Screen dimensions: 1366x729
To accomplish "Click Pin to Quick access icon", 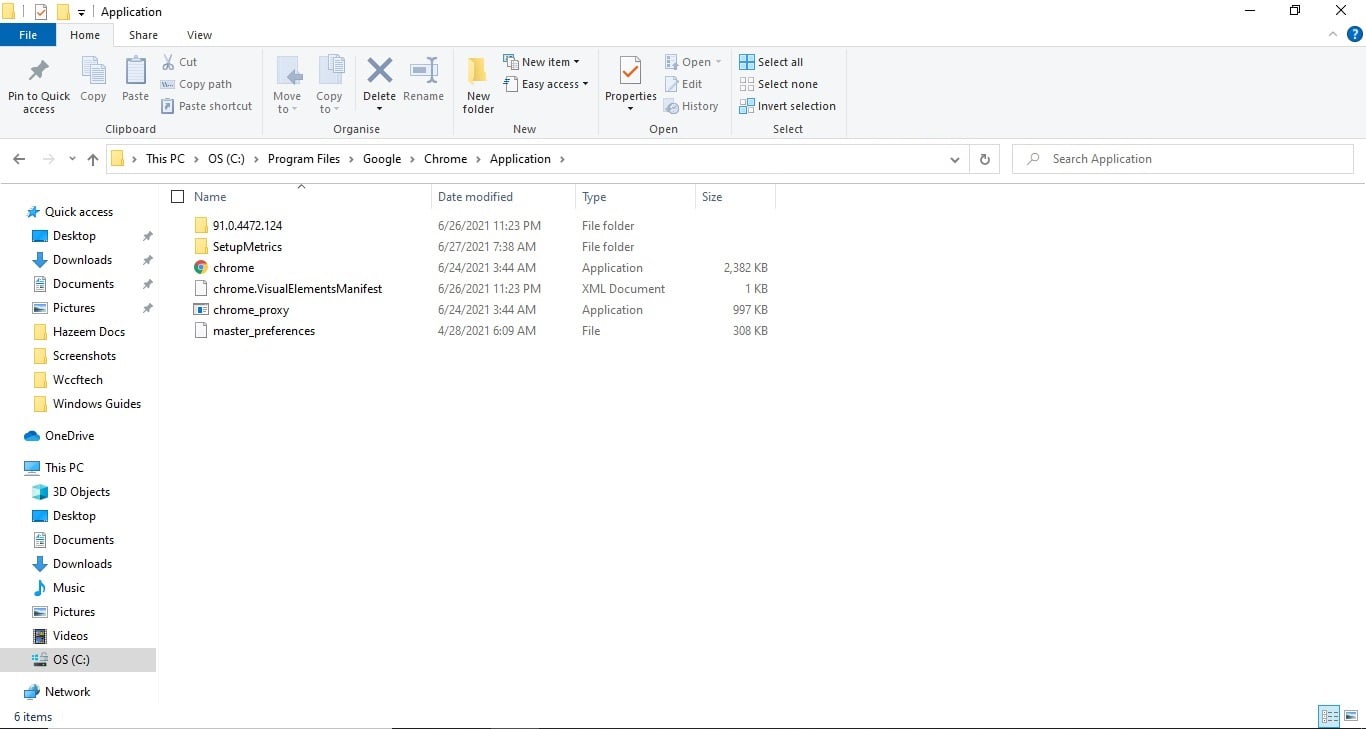I will (x=39, y=72).
